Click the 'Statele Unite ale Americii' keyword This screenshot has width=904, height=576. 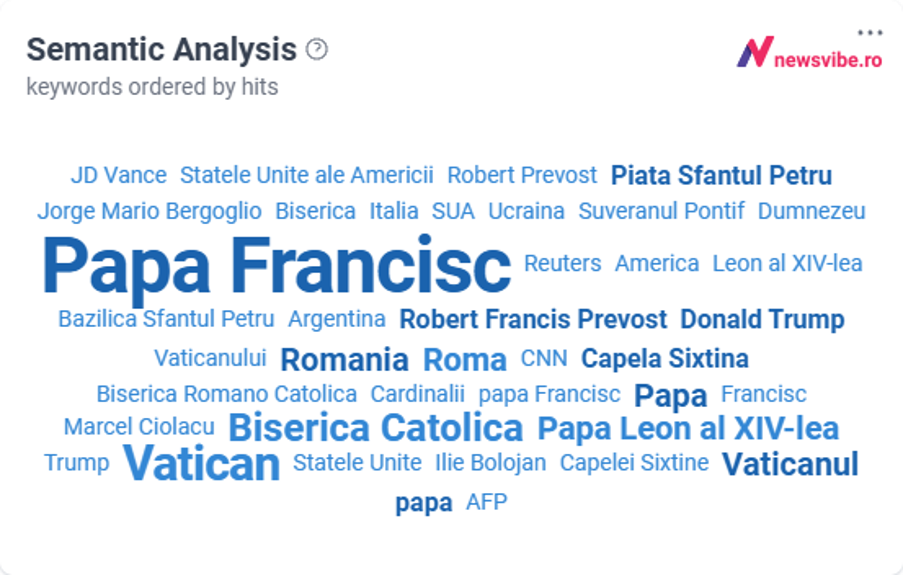307,175
